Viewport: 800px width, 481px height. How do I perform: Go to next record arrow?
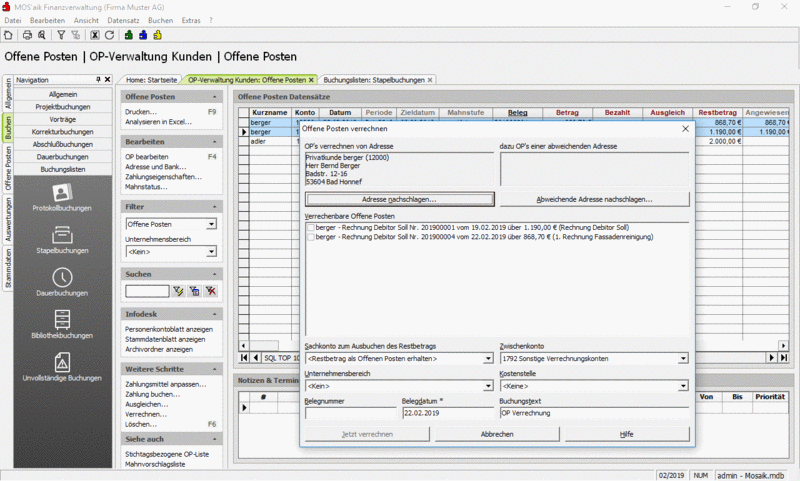(772, 358)
